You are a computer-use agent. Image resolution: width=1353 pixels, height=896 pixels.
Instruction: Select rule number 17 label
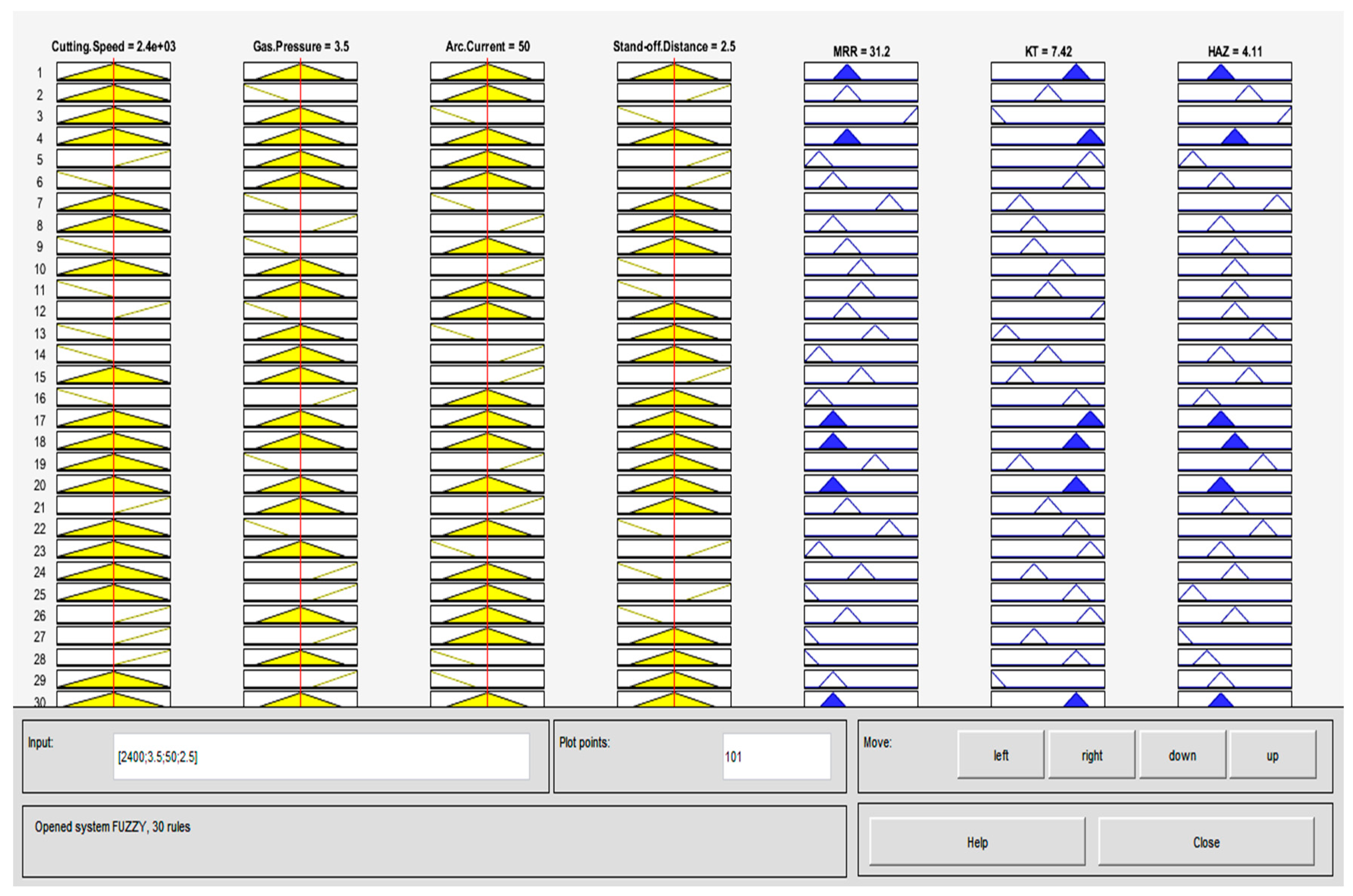pyautogui.click(x=40, y=421)
